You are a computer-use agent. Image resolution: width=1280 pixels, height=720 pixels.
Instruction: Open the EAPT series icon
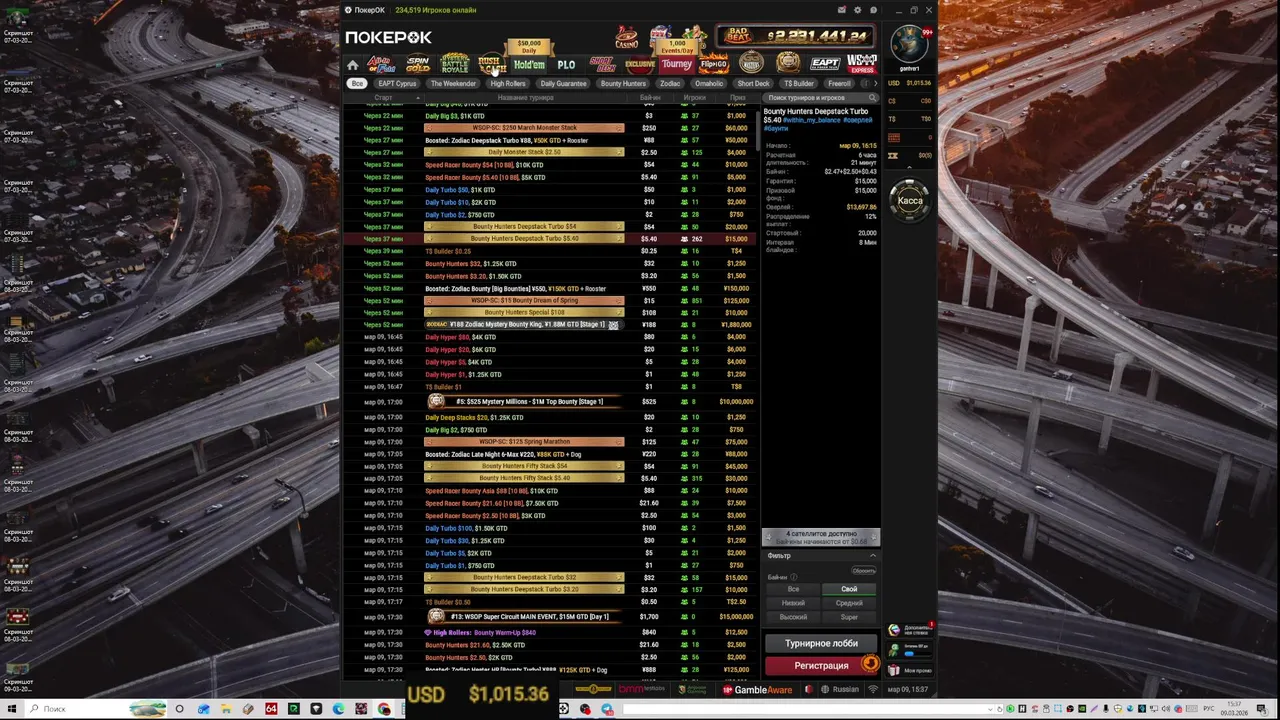pos(825,64)
